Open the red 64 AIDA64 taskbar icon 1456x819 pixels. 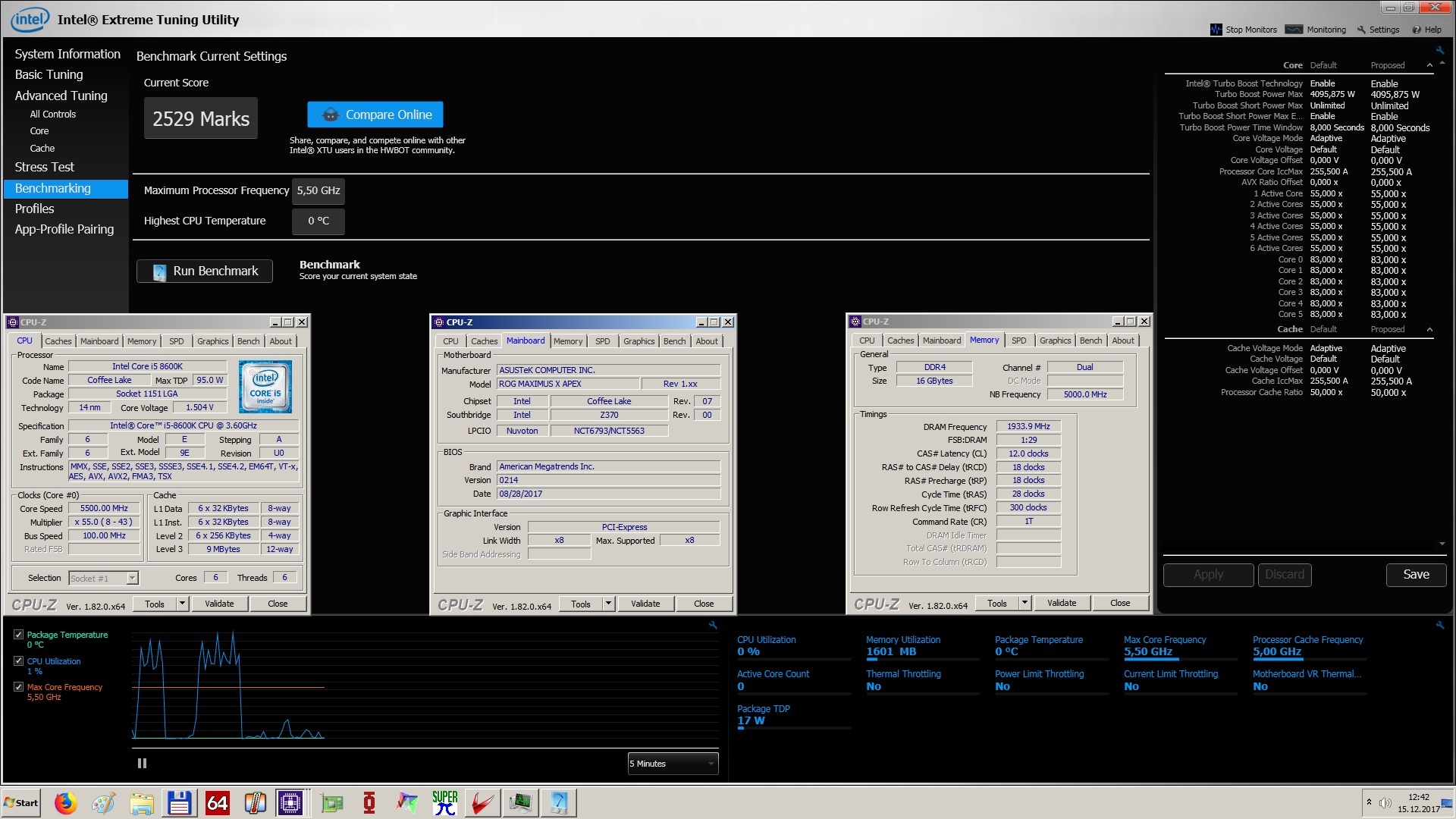[217, 802]
